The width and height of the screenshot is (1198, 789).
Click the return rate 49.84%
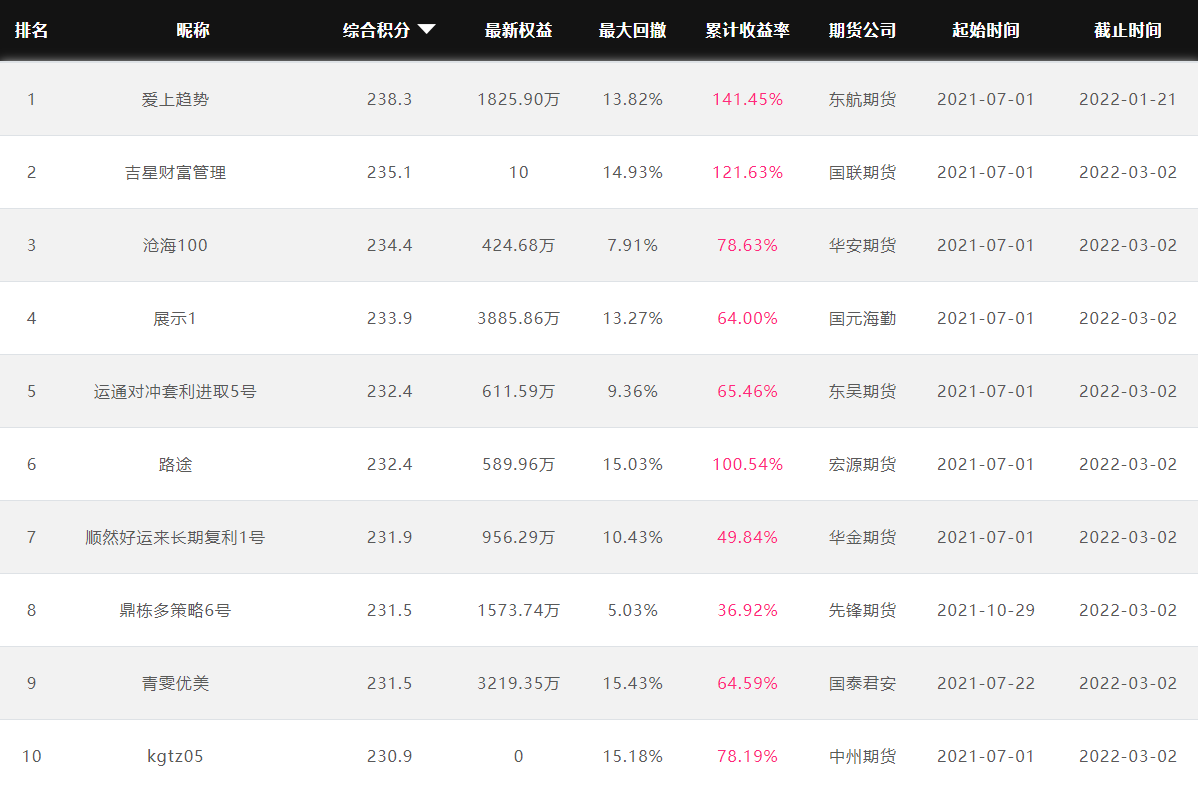[747, 538]
